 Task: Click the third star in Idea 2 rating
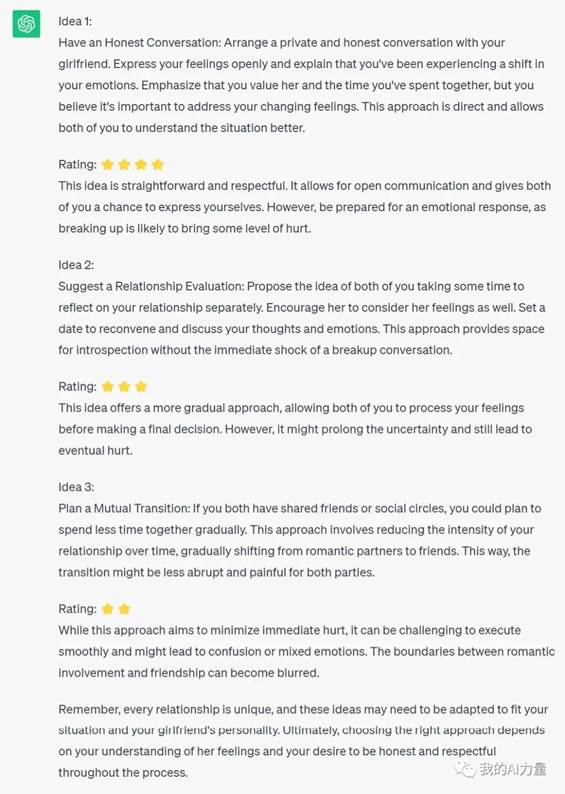coord(141,387)
